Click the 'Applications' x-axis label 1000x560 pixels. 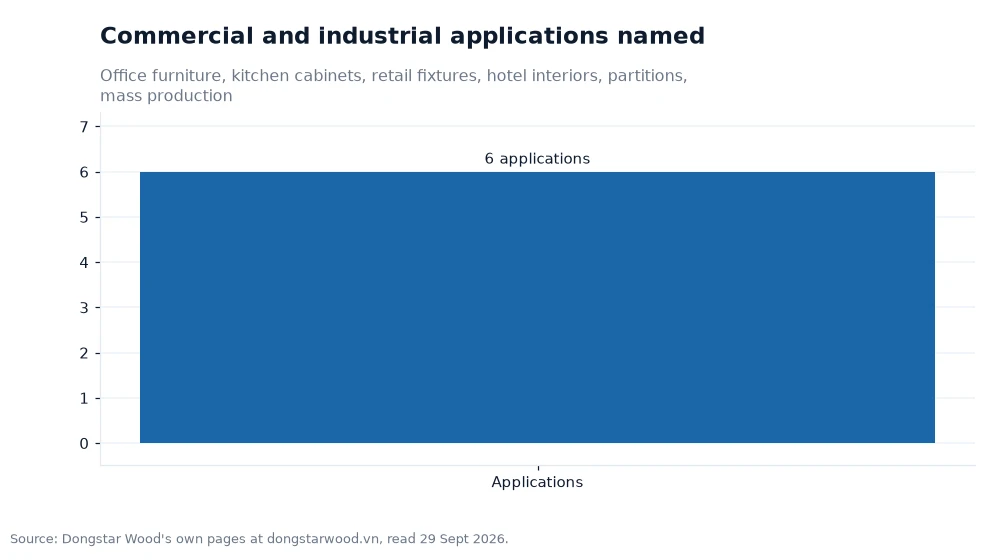537,482
